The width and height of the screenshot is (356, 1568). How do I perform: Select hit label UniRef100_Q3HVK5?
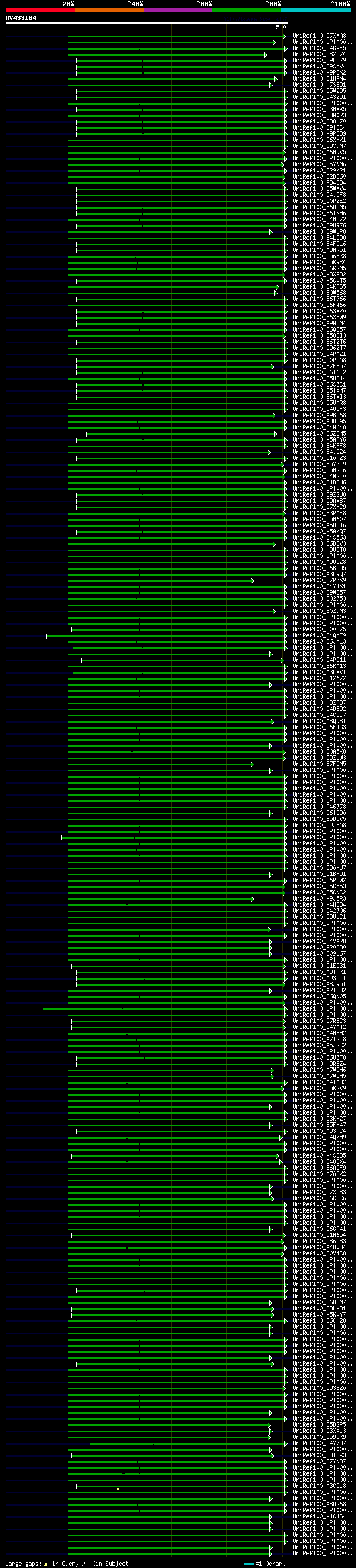pos(319,110)
